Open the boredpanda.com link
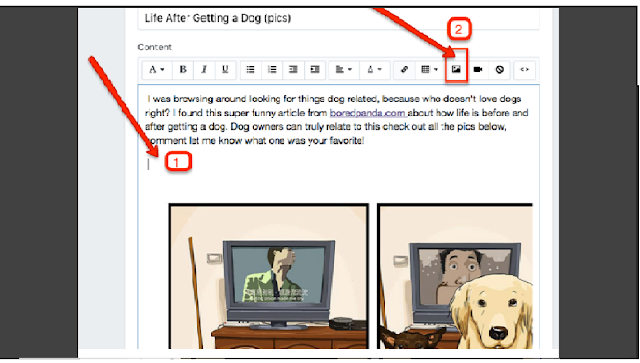Screen dimensions: 640x363 tap(367, 113)
